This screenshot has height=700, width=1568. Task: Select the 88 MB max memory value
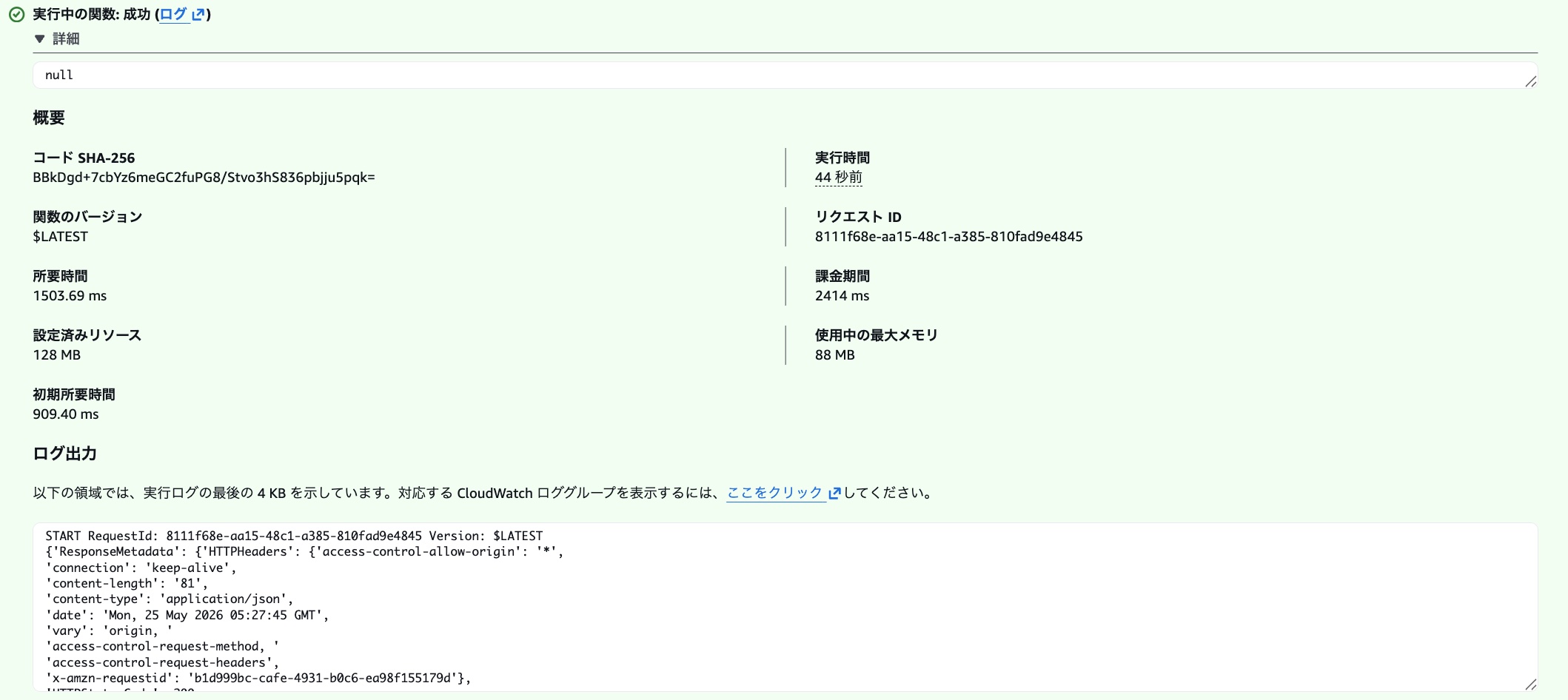click(x=834, y=355)
